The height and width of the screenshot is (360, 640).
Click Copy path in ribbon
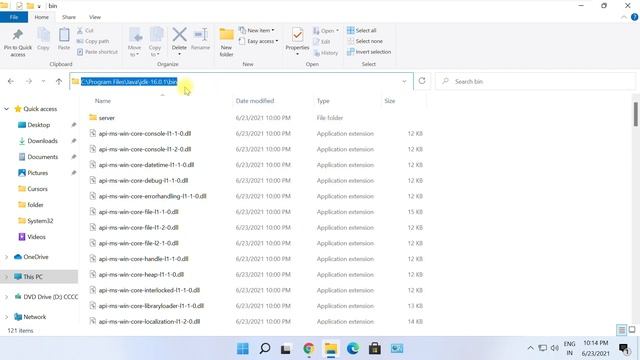93,41
